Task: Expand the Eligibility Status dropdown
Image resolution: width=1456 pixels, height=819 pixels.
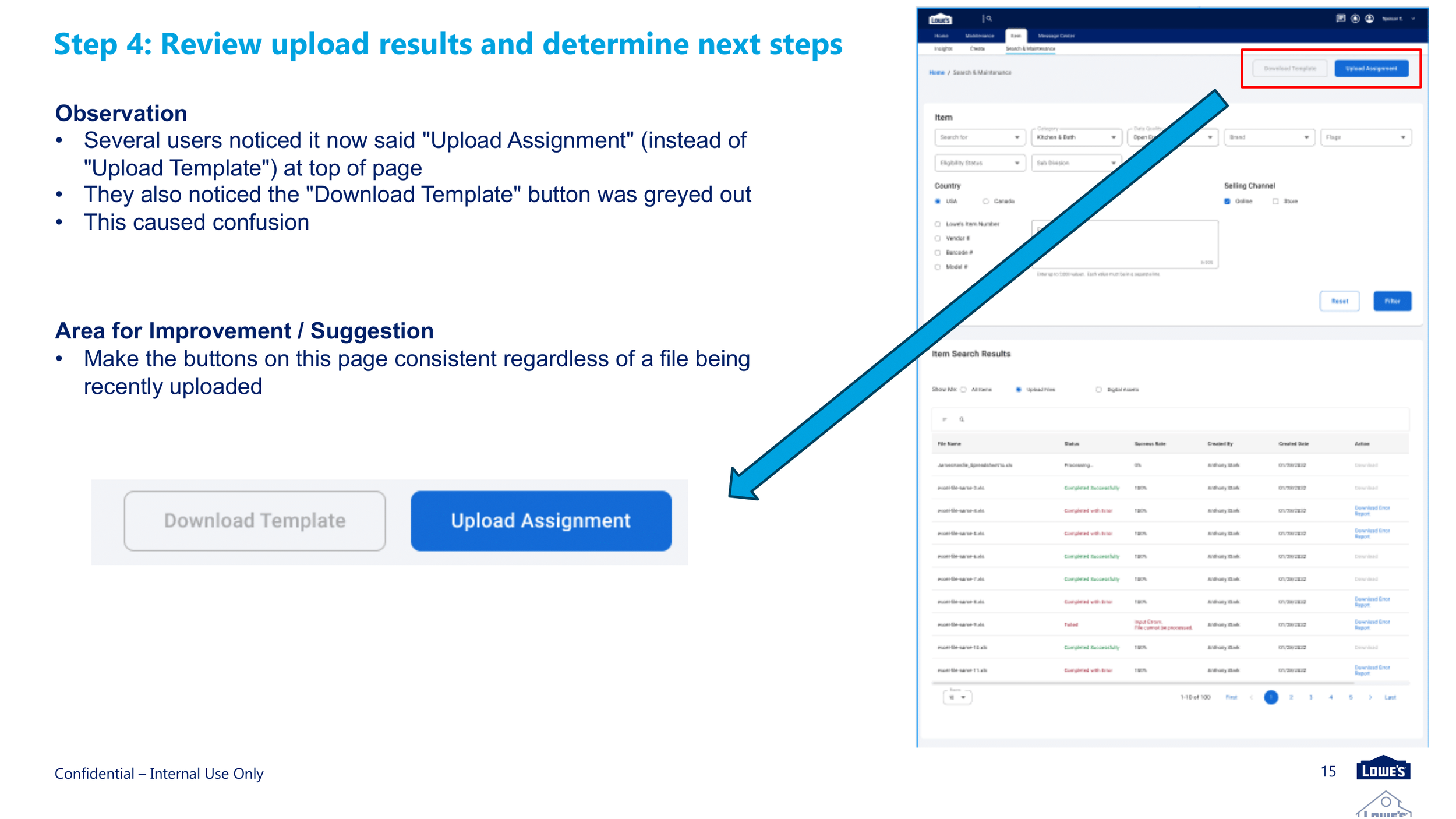Action: point(979,163)
